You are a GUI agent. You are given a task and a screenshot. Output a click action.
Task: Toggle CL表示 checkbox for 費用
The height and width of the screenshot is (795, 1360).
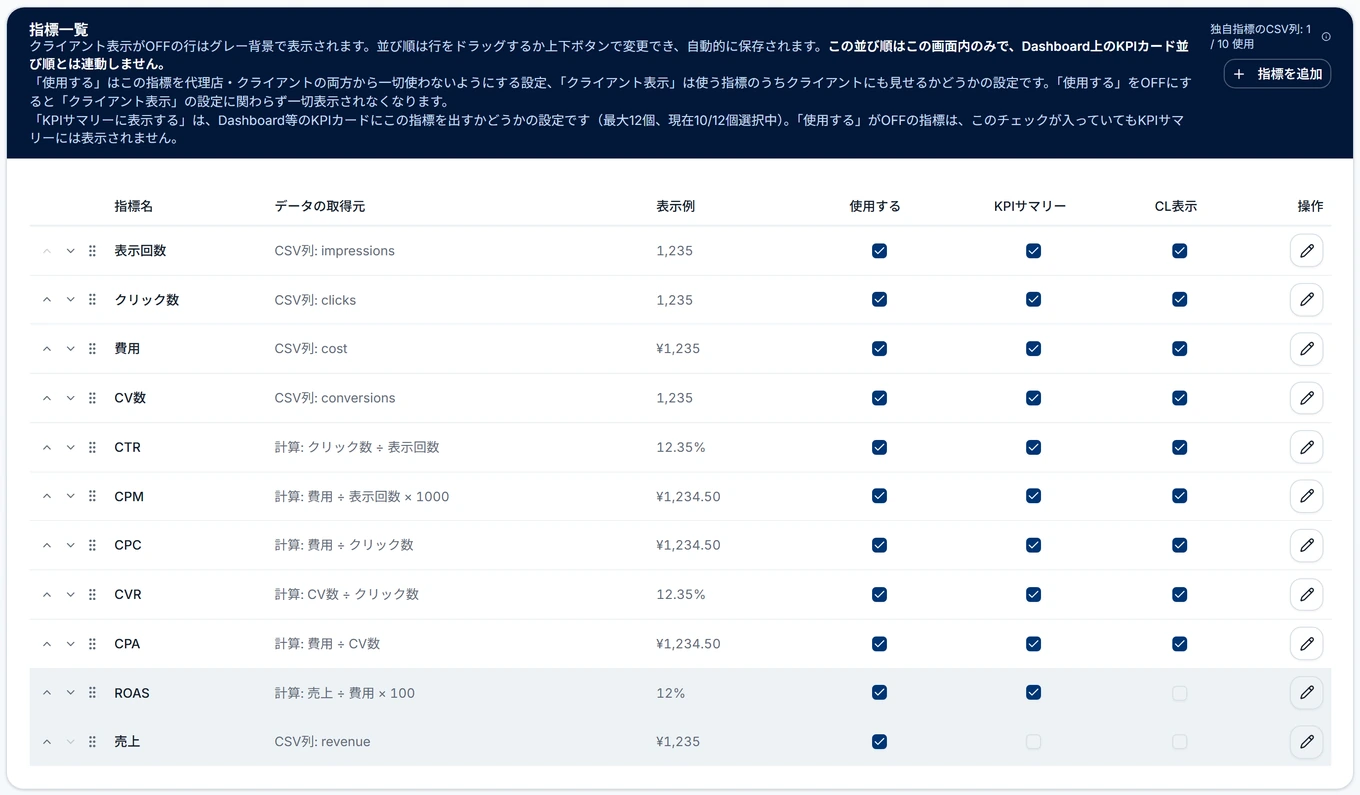coord(1179,349)
